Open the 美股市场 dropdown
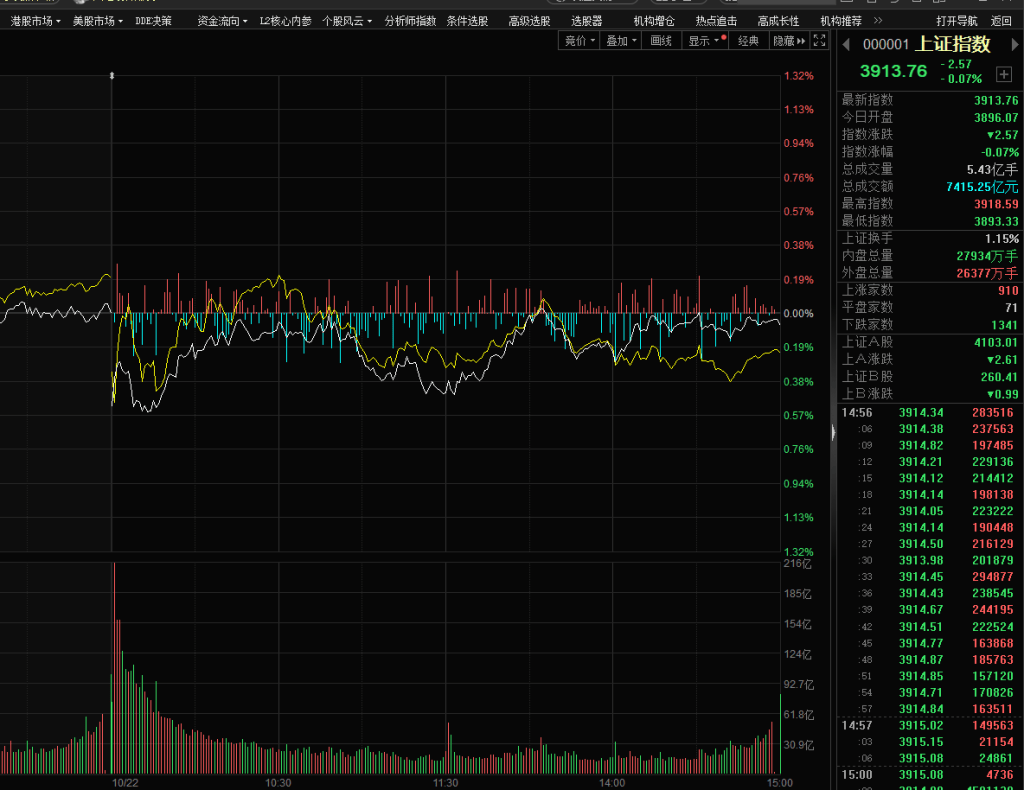The width and height of the screenshot is (1024, 790). pos(98,20)
